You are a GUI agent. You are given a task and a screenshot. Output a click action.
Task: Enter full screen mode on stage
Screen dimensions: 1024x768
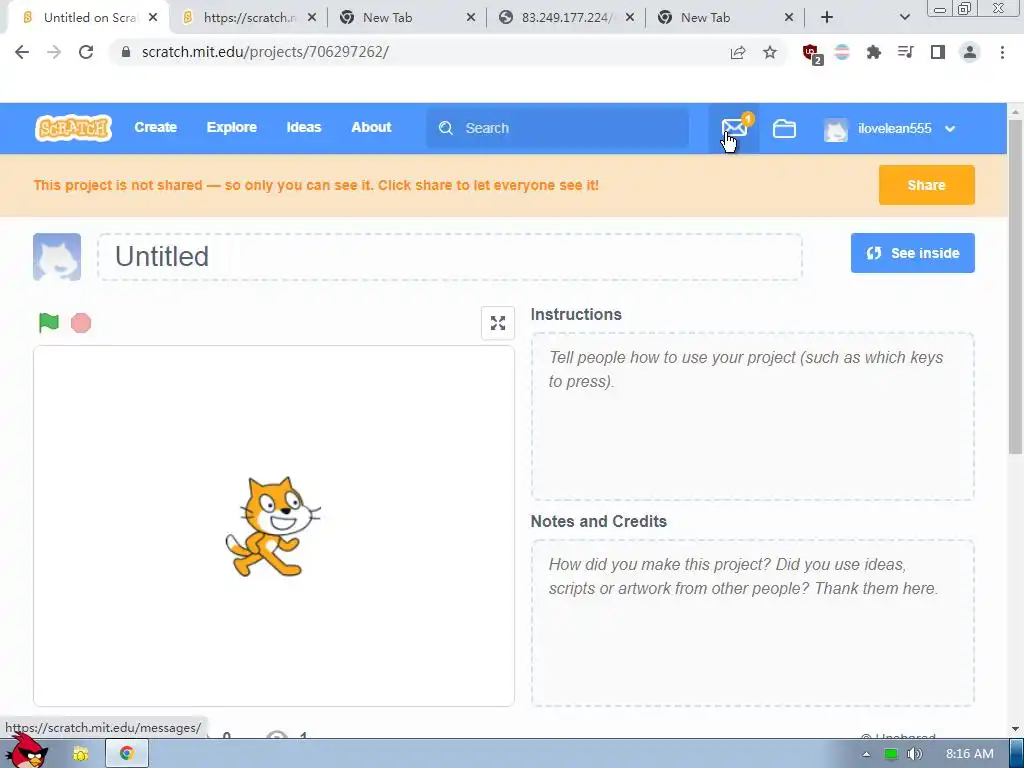(498, 323)
